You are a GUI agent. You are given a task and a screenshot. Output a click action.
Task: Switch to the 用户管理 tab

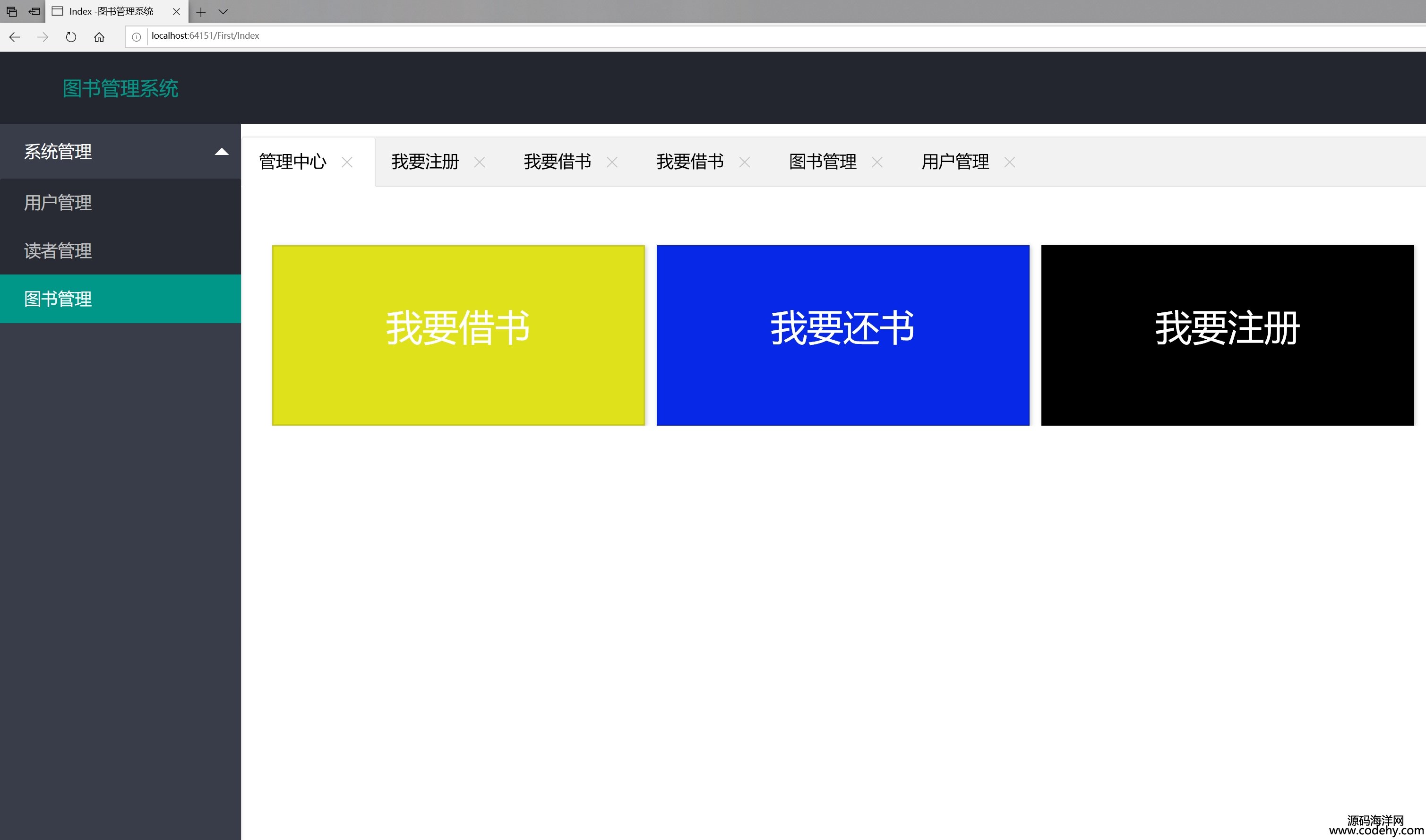(955, 162)
